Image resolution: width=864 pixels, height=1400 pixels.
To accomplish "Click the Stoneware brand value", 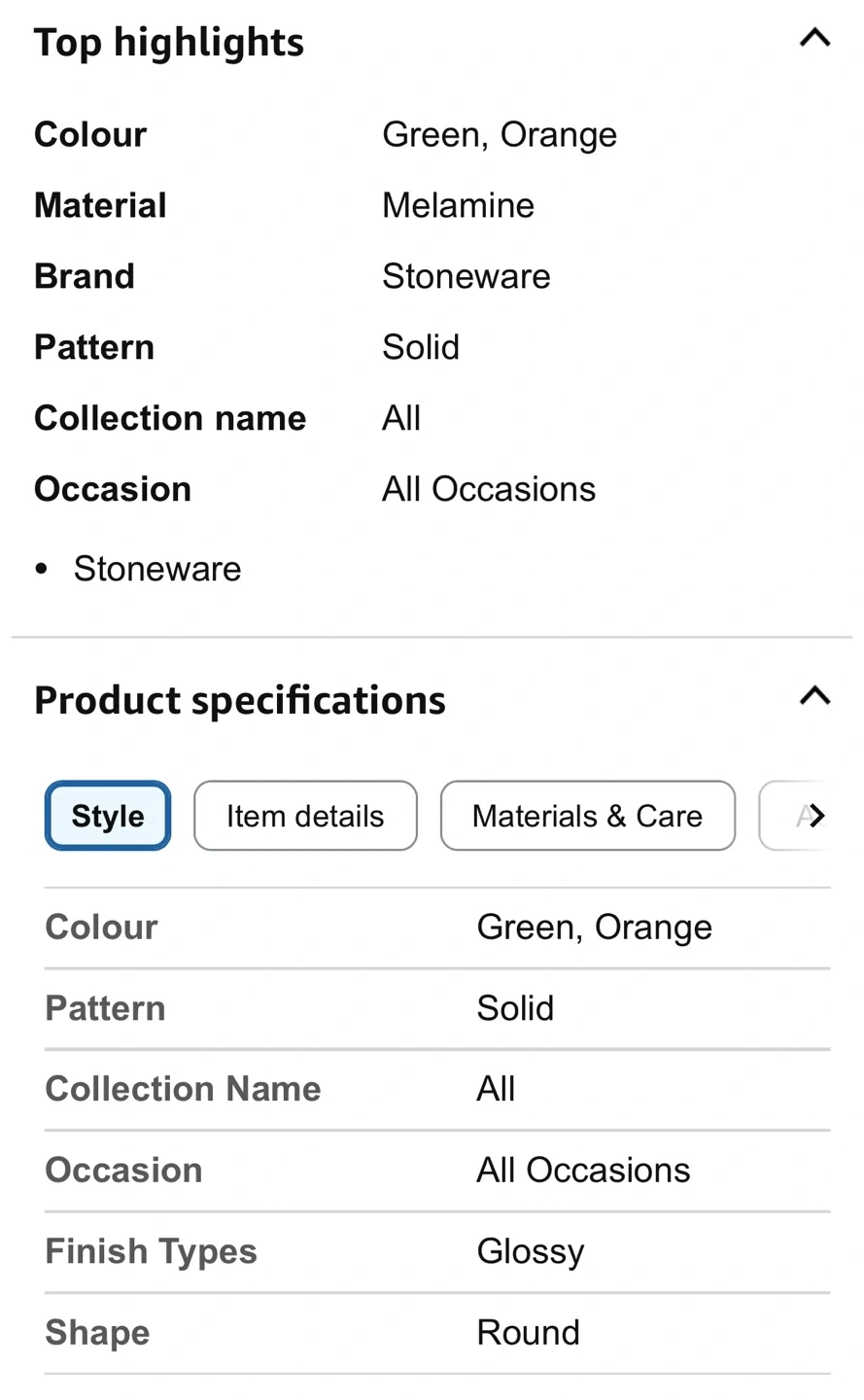I will click(466, 276).
